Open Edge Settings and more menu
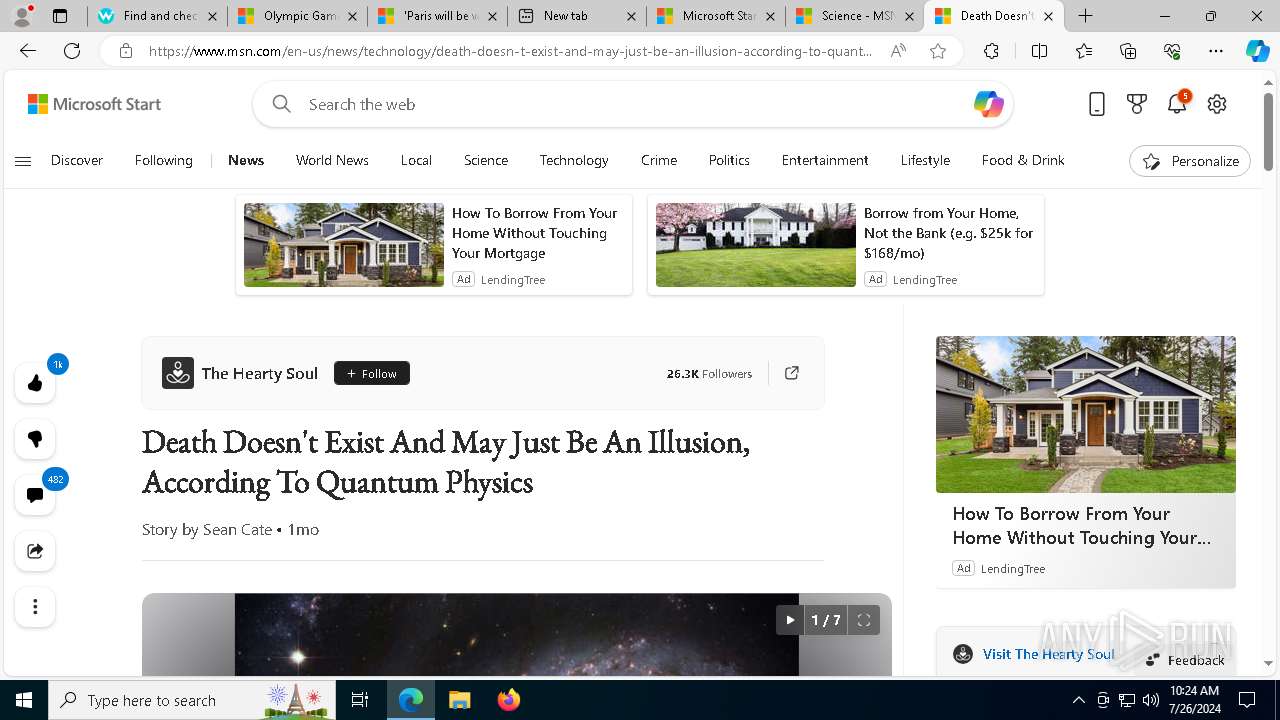The height and width of the screenshot is (720, 1280). pyautogui.click(x=1216, y=51)
